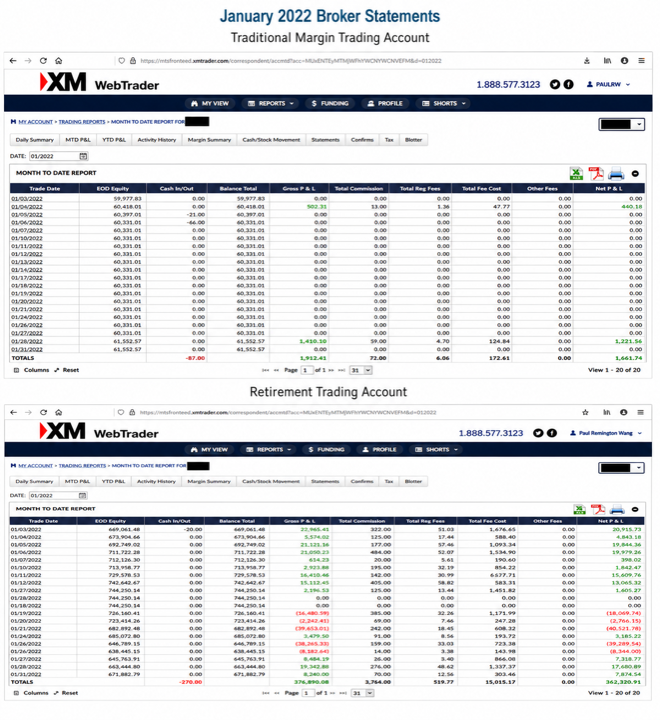This screenshot has width=660, height=720.
Task: Open redacted account selector in top window
Action: (621, 124)
